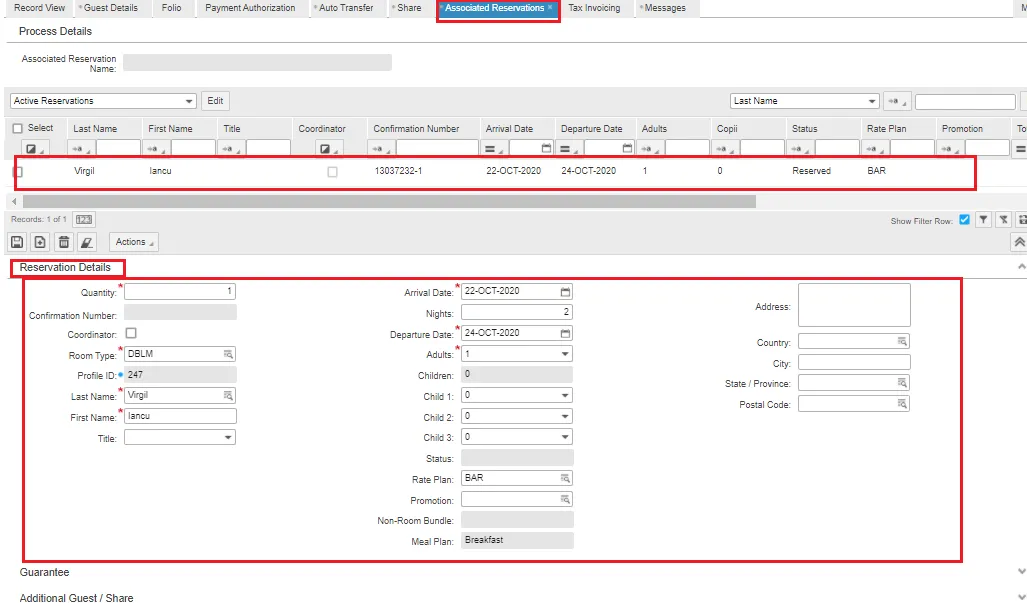Open the Departure Date calendar in Reservation Details
This screenshot has width=1027, height=603.
coord(565,333)
